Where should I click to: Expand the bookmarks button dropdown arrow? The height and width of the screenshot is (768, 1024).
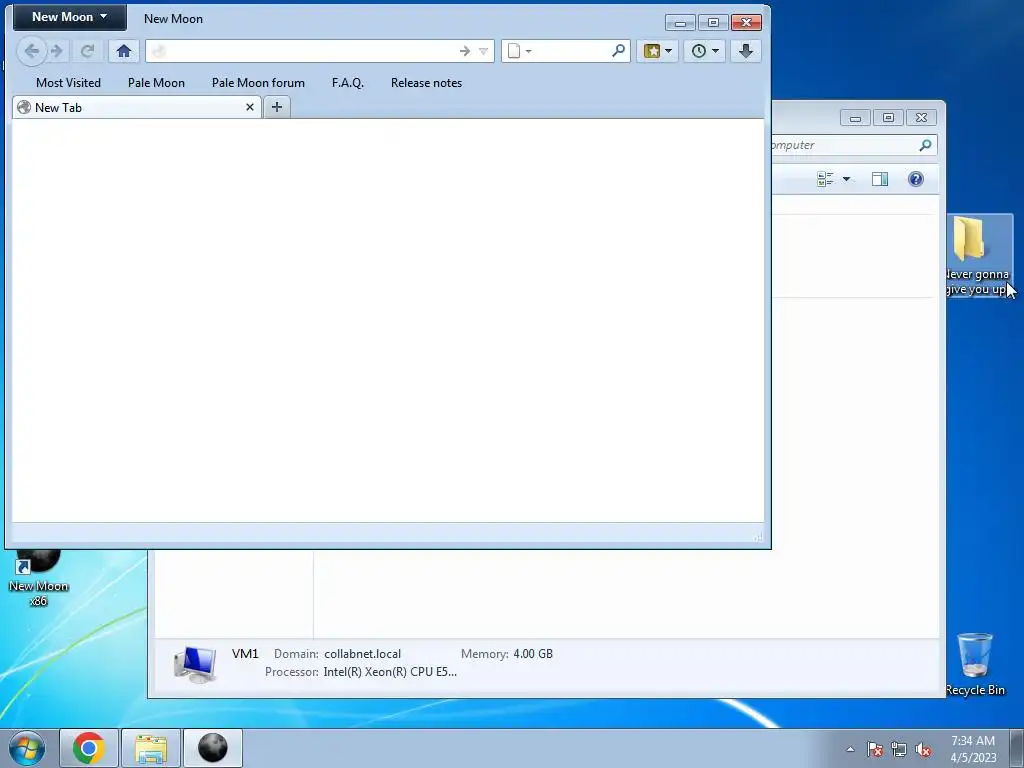coord(669,51)
